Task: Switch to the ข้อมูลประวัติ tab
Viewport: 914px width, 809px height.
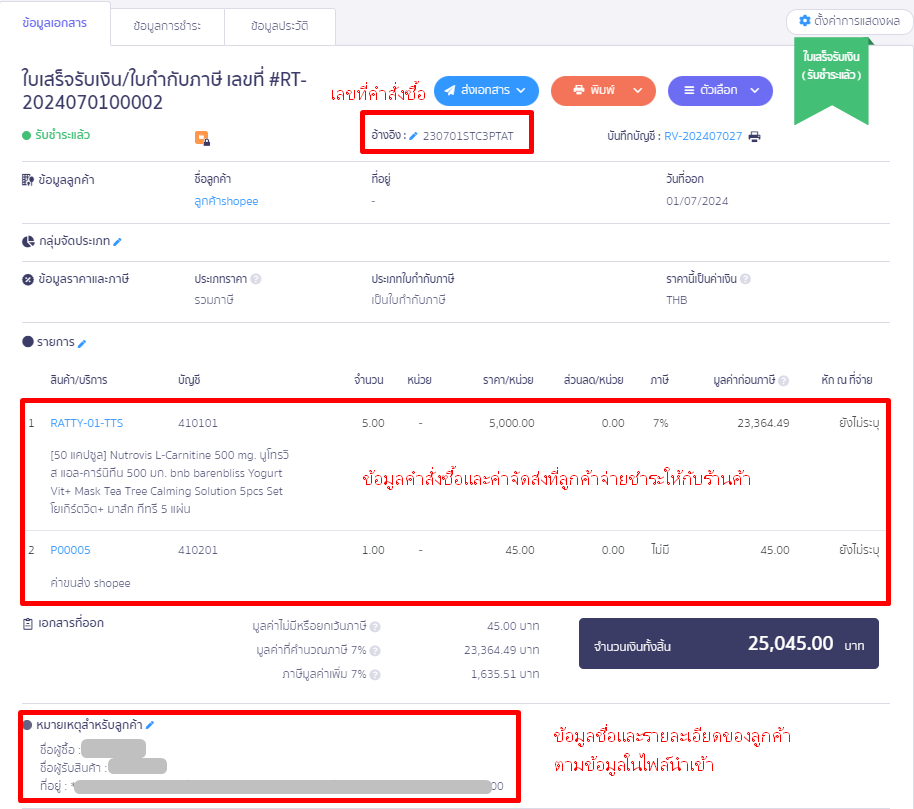Action: pyautogui.click(x=279, y=27)
